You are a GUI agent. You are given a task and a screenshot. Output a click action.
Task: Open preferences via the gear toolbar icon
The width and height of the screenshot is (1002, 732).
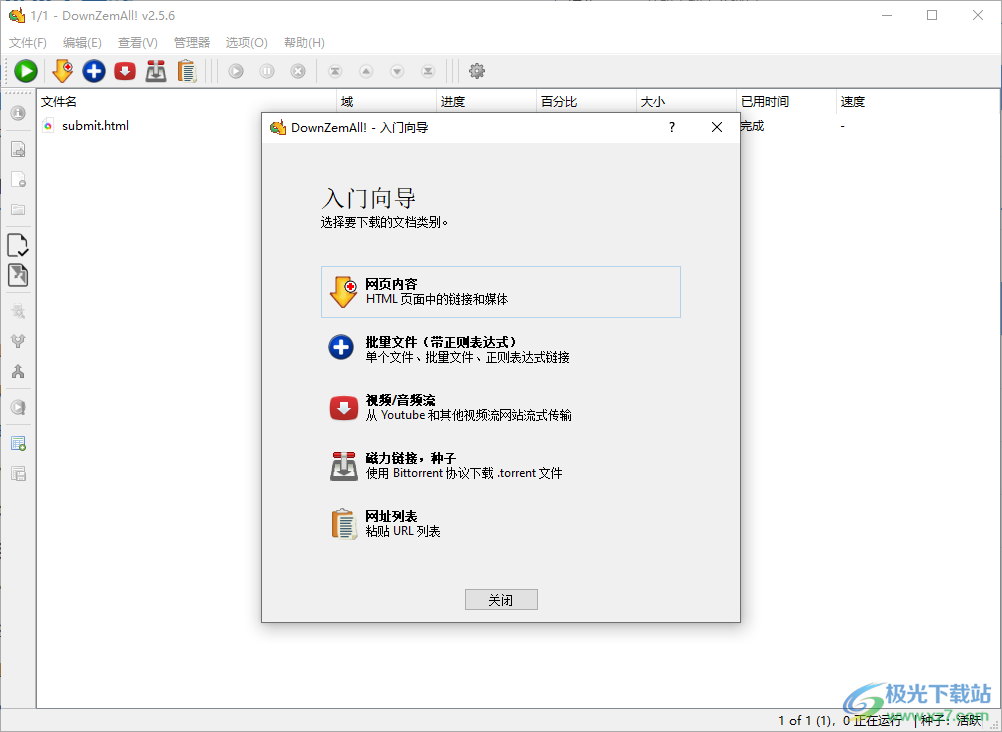(x=477, y=71)
